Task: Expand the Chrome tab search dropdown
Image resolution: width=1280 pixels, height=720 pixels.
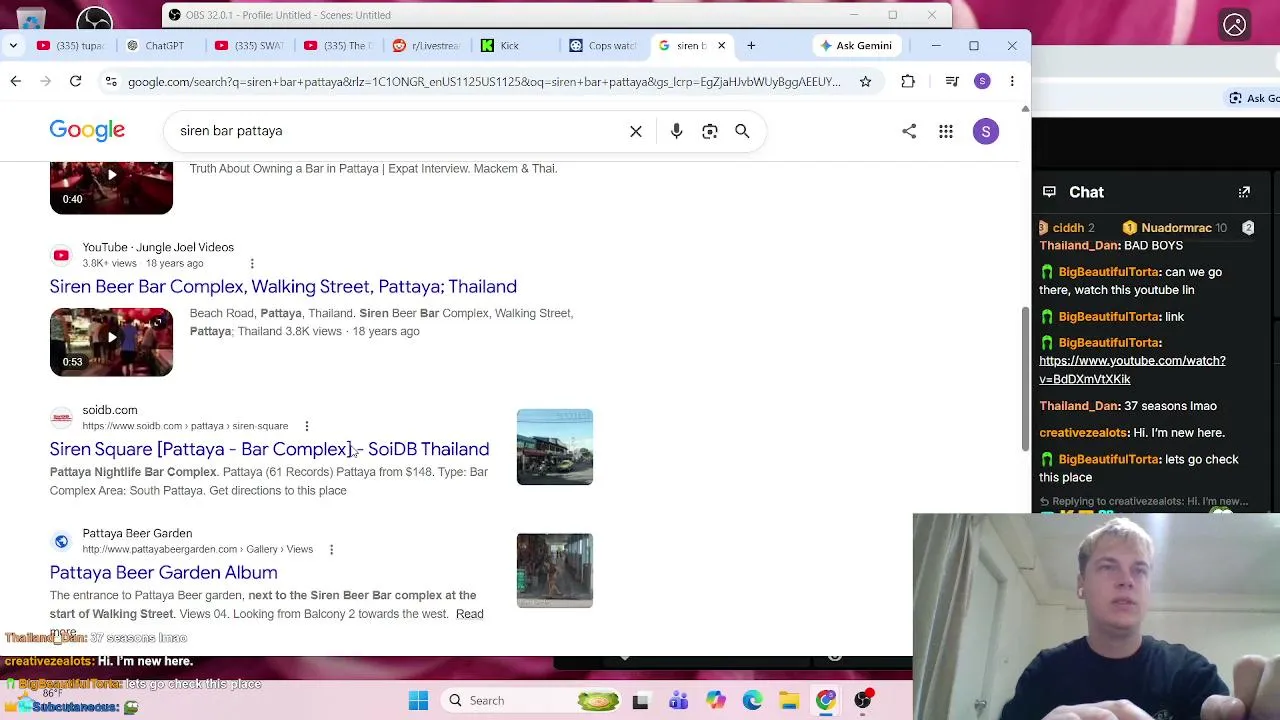Action: click(13, 46)
